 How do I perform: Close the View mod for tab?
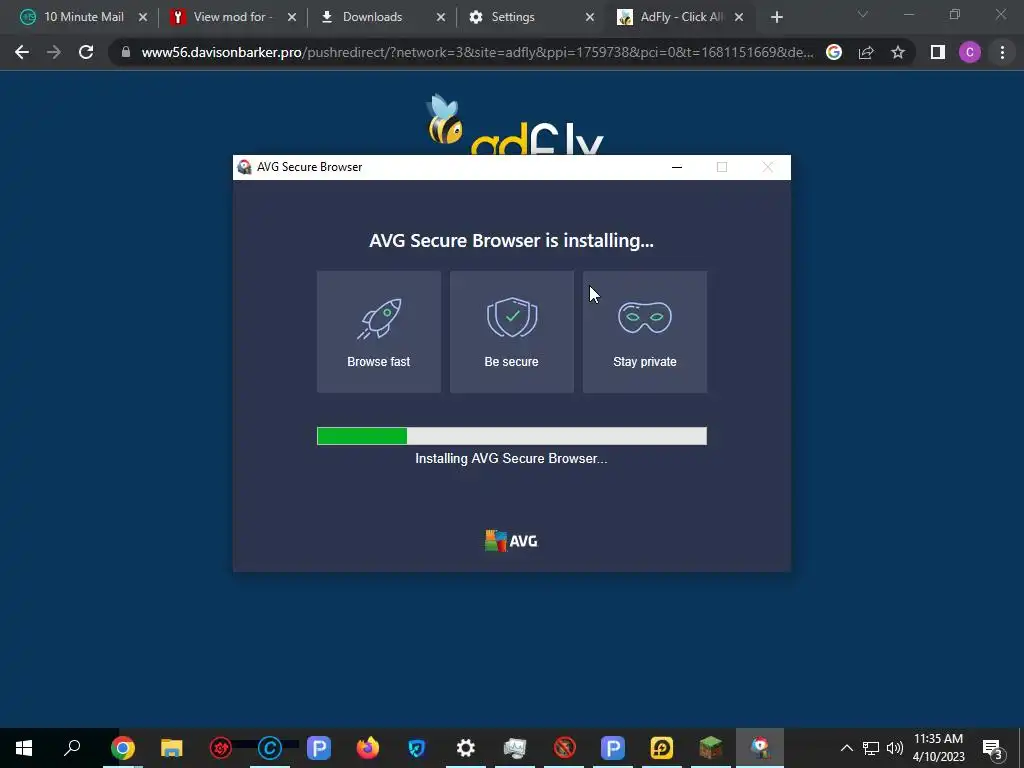292,18
